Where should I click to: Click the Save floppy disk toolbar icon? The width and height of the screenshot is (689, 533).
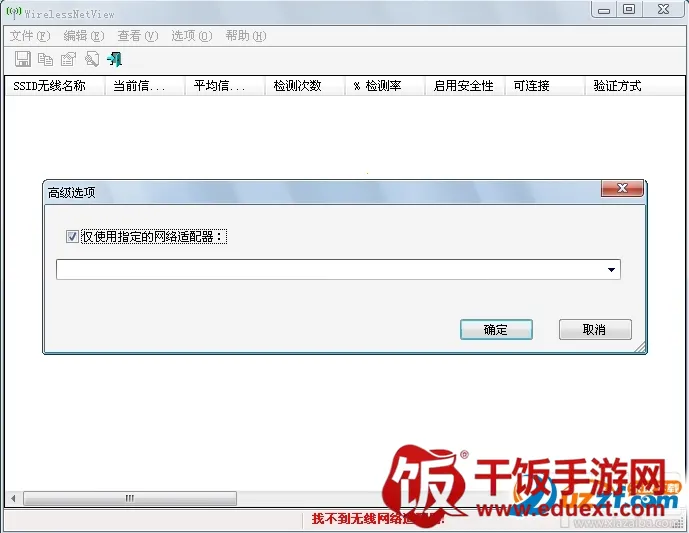22,60
